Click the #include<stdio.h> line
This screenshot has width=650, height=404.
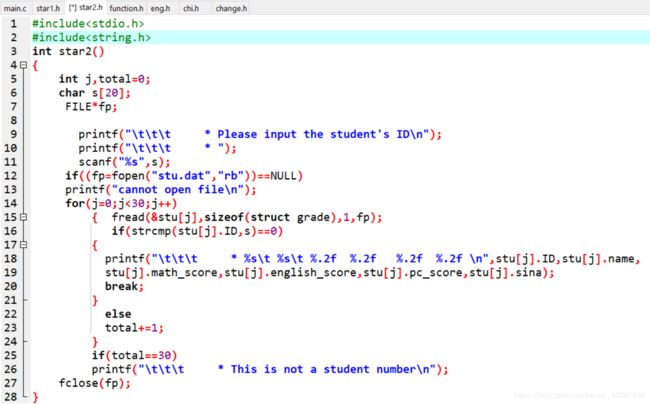coord(88,24)
